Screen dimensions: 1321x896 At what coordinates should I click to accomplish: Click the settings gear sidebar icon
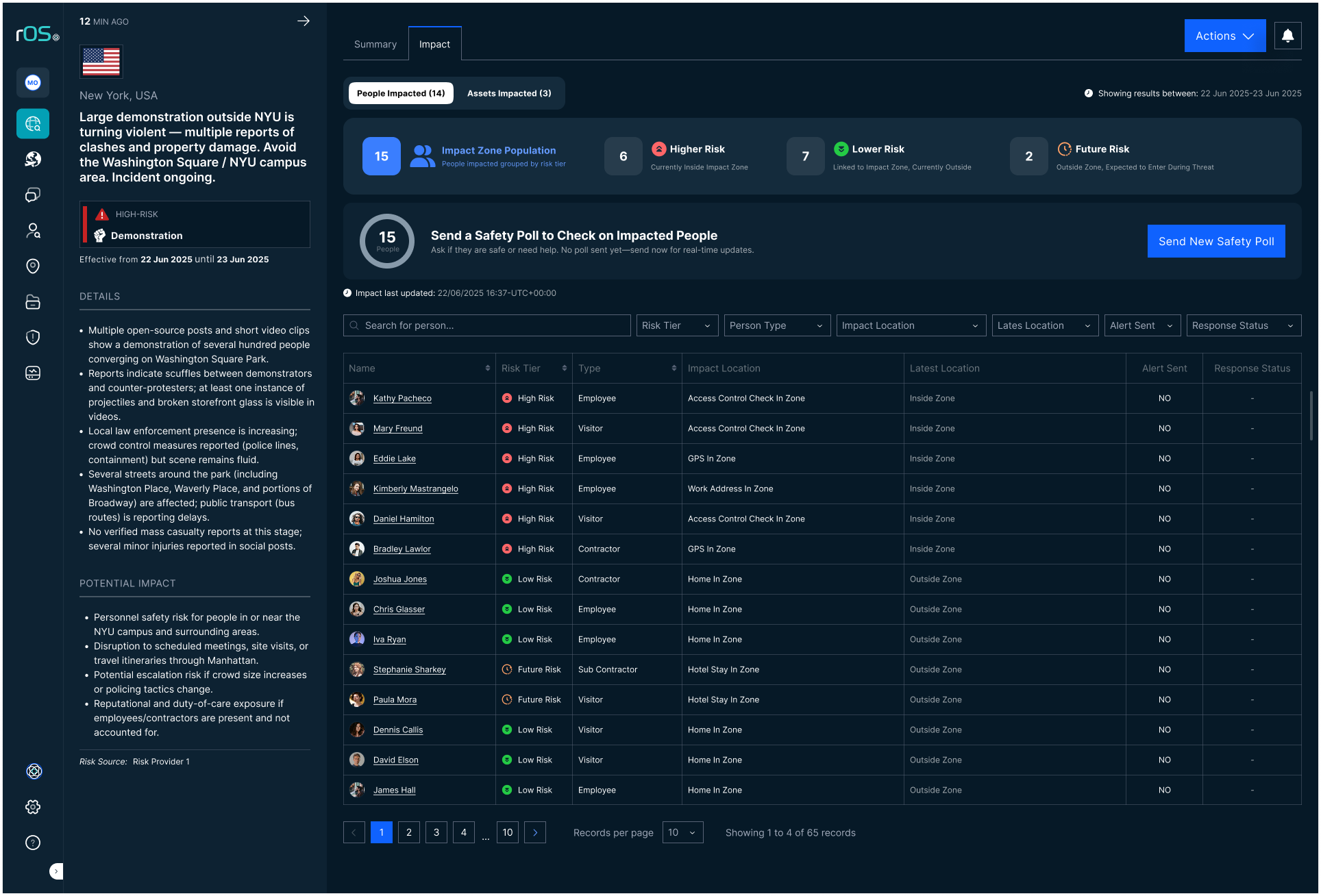pos(33,807)
